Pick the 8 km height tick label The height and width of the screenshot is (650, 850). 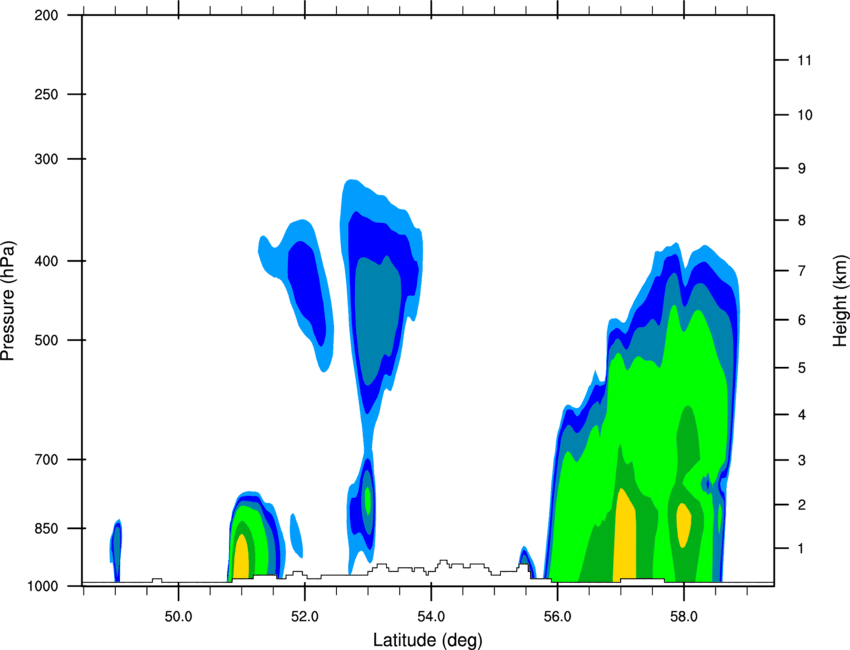[x=802, y=220]
